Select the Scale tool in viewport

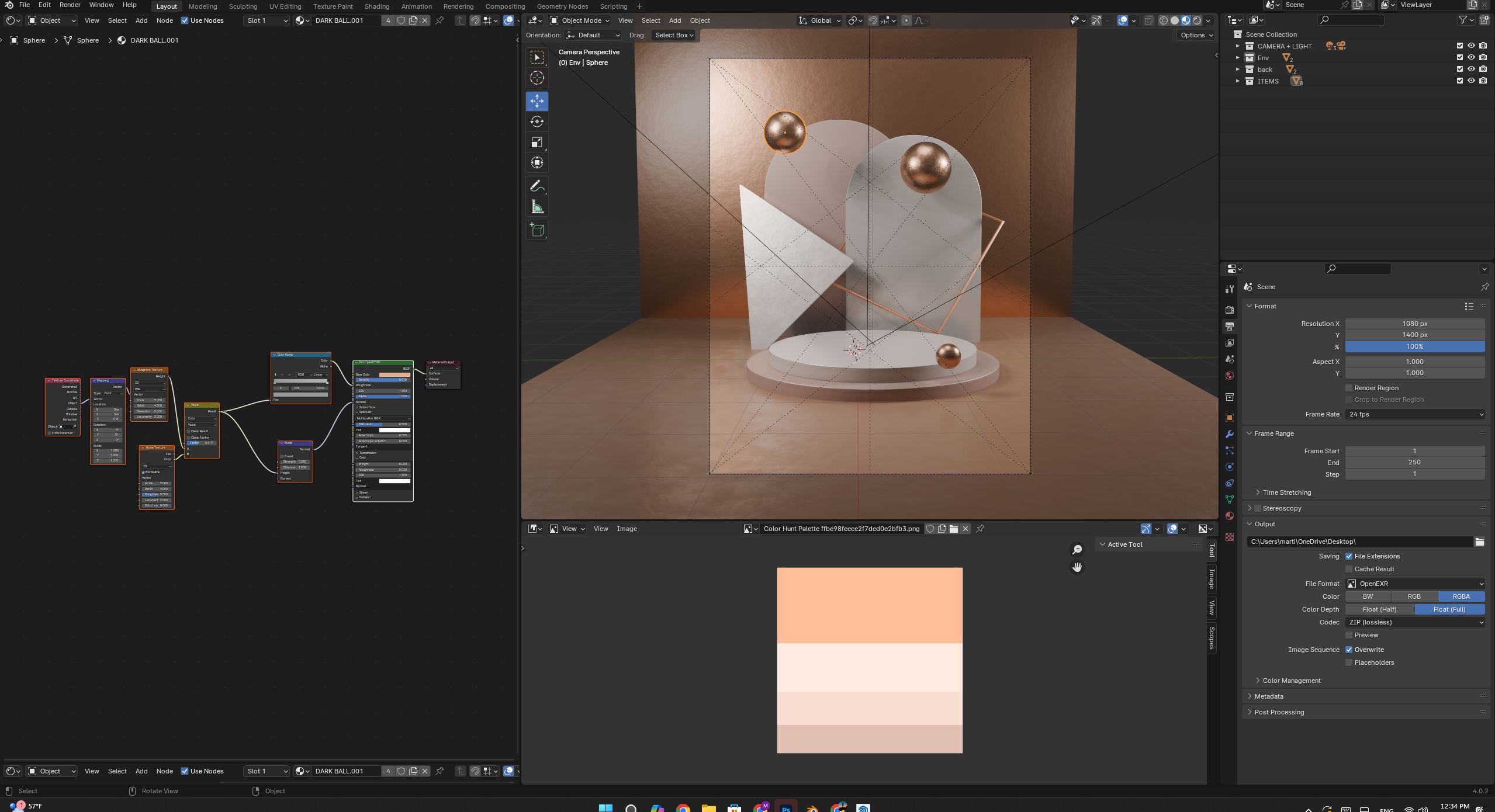tap(537, 142)
